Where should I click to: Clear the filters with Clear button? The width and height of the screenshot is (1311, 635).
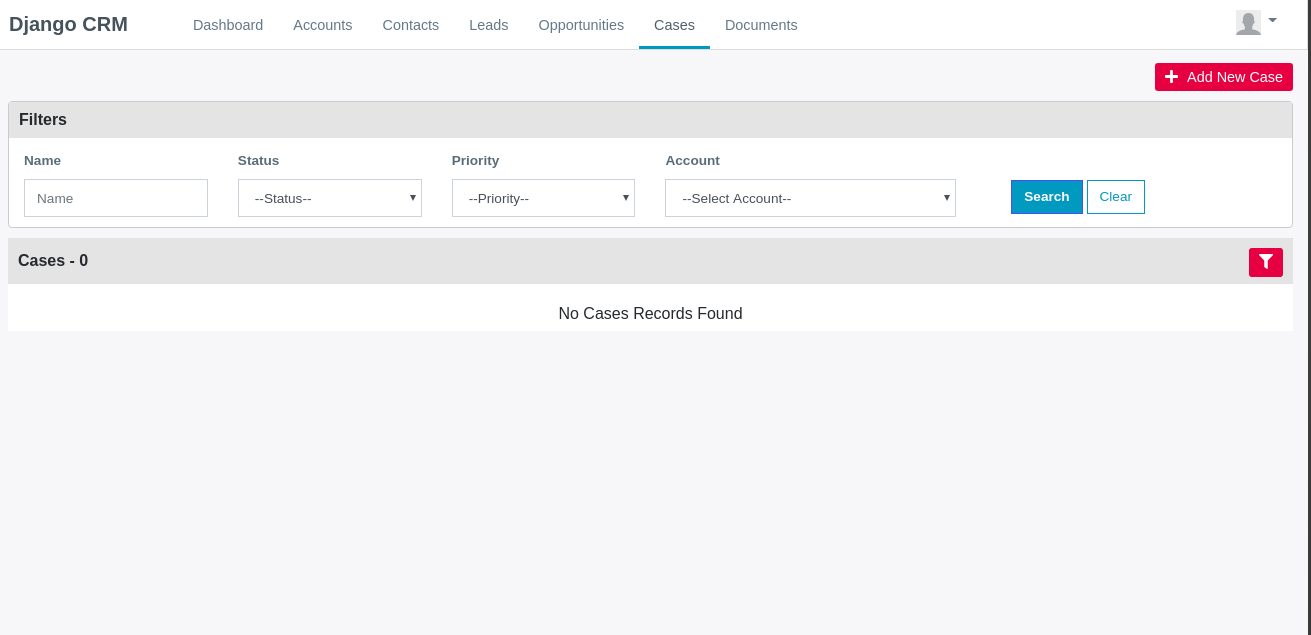1116,197
